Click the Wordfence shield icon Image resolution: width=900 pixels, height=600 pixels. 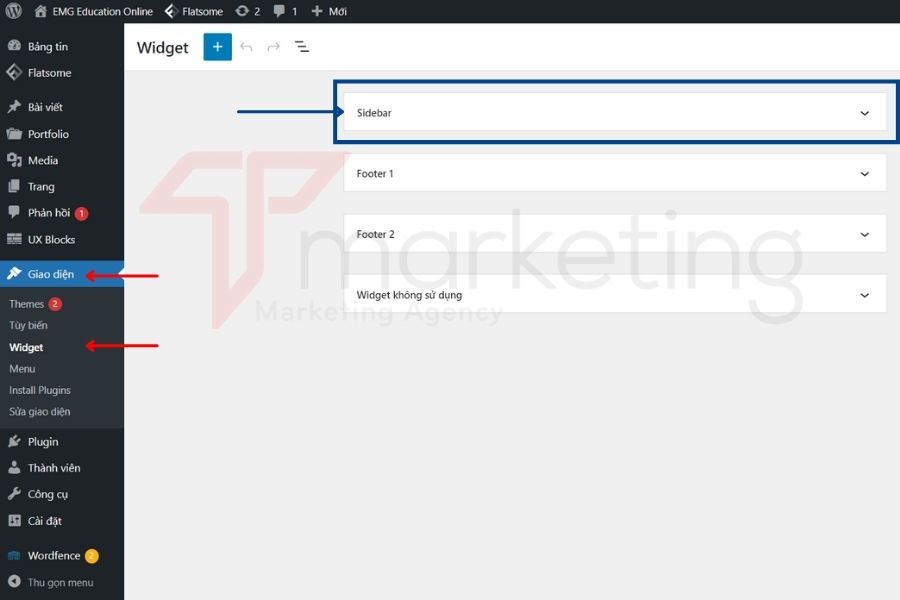click(14, 555)
